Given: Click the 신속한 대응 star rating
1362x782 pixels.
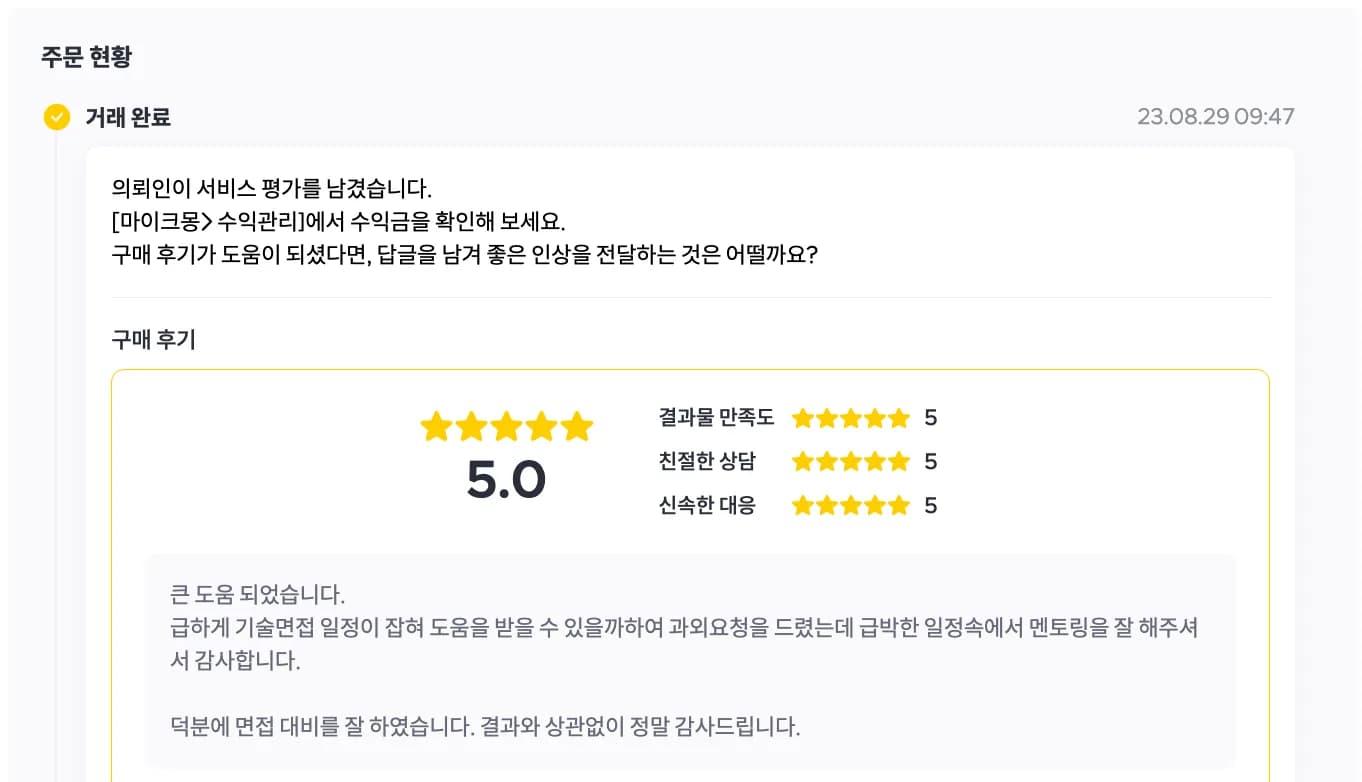Looking at the screenshot, I should coord(851,506).
